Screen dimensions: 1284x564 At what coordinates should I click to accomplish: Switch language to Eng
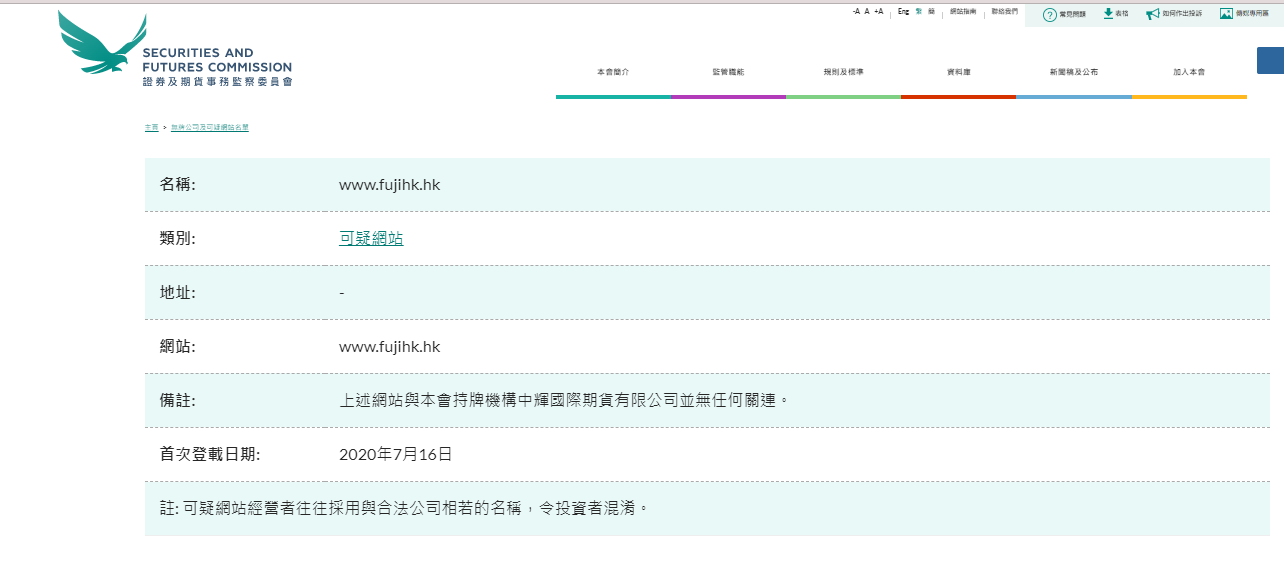pyautogui.click(x=903, y=11)
